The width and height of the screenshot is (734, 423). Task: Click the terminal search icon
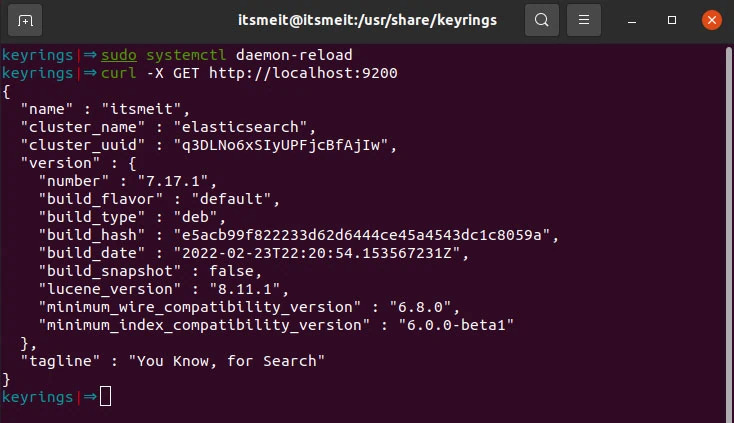[541, 19]
